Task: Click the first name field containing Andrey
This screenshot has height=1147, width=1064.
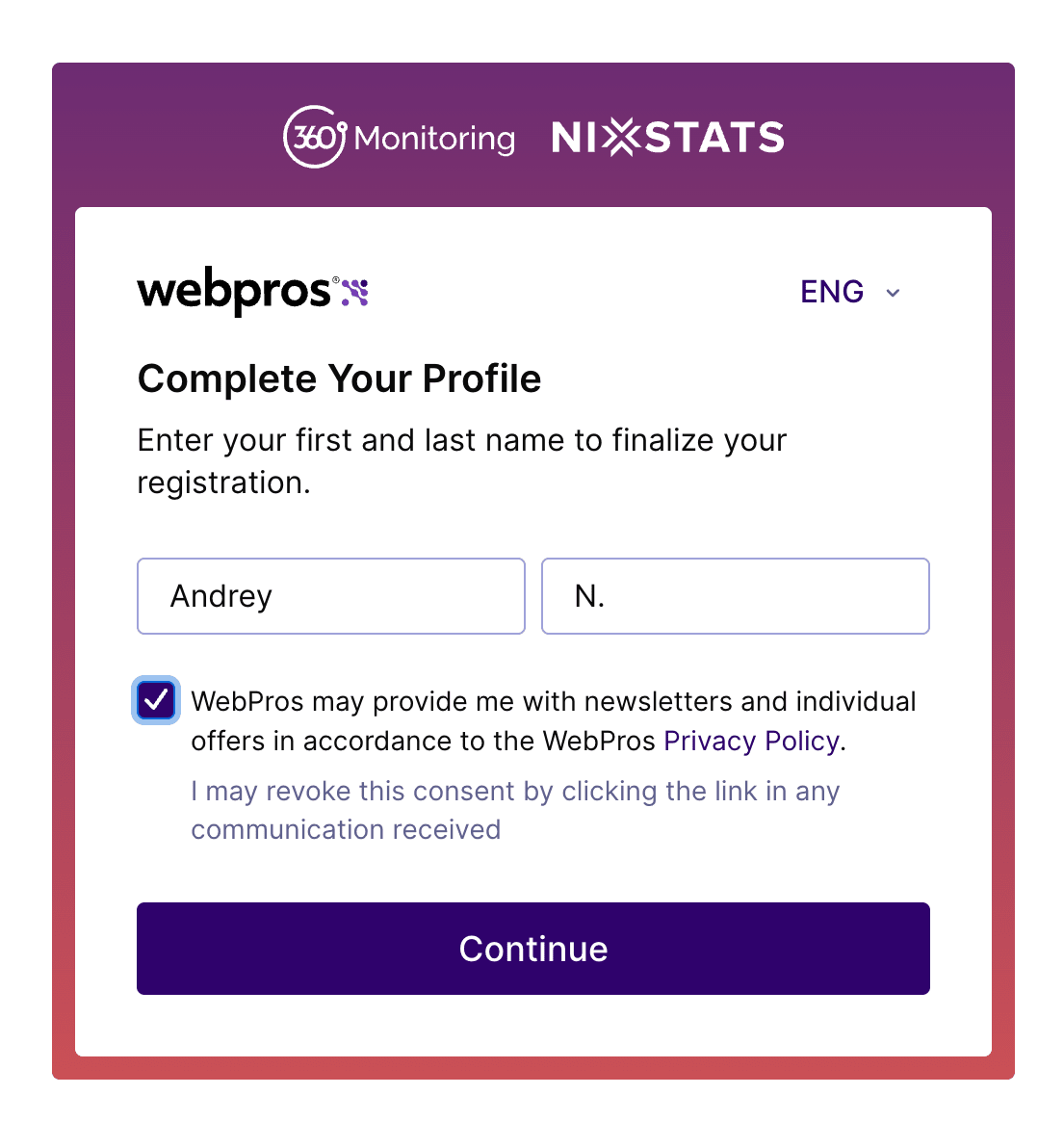Action: click(331, 596)
